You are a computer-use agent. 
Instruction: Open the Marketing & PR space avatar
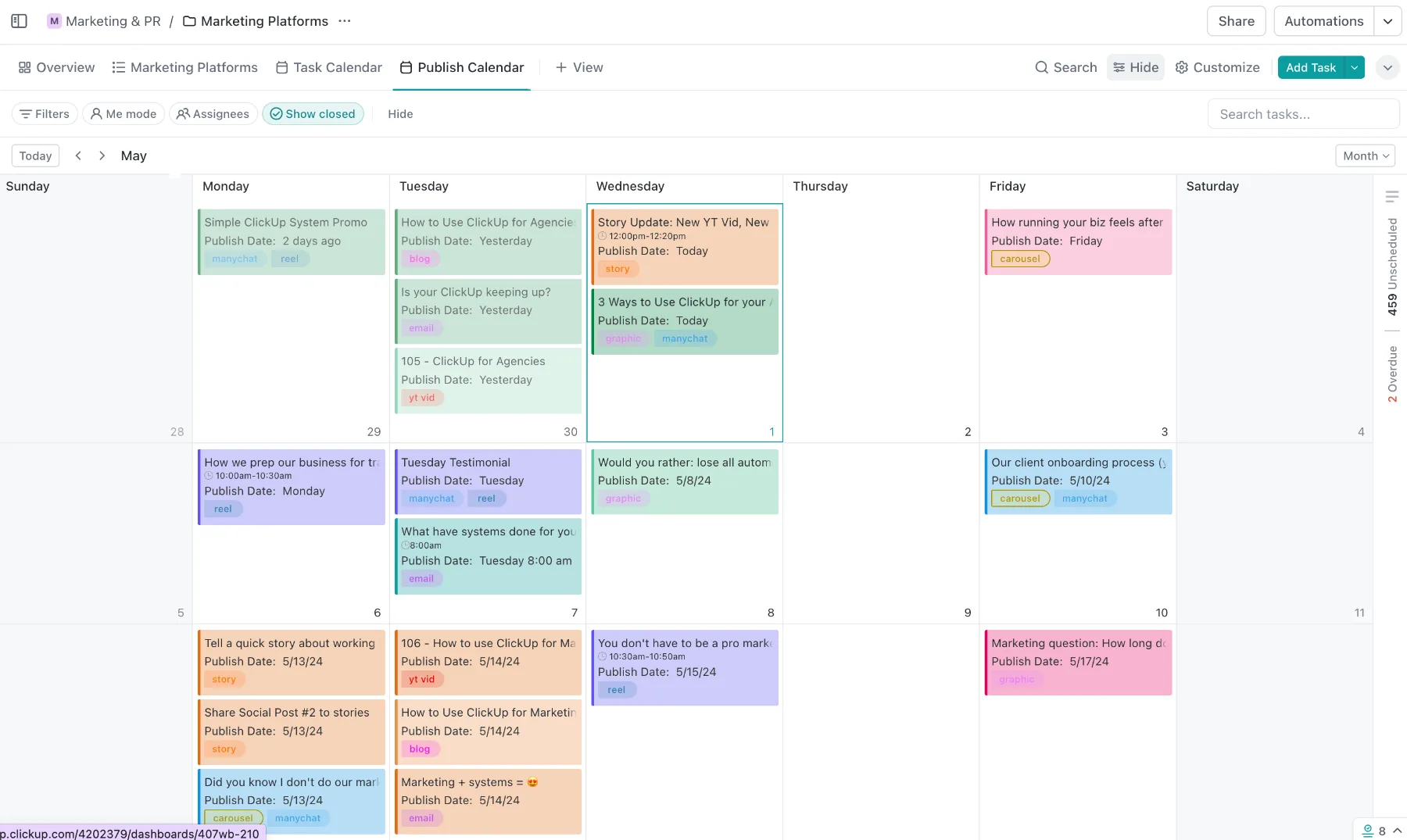(54, 21)
